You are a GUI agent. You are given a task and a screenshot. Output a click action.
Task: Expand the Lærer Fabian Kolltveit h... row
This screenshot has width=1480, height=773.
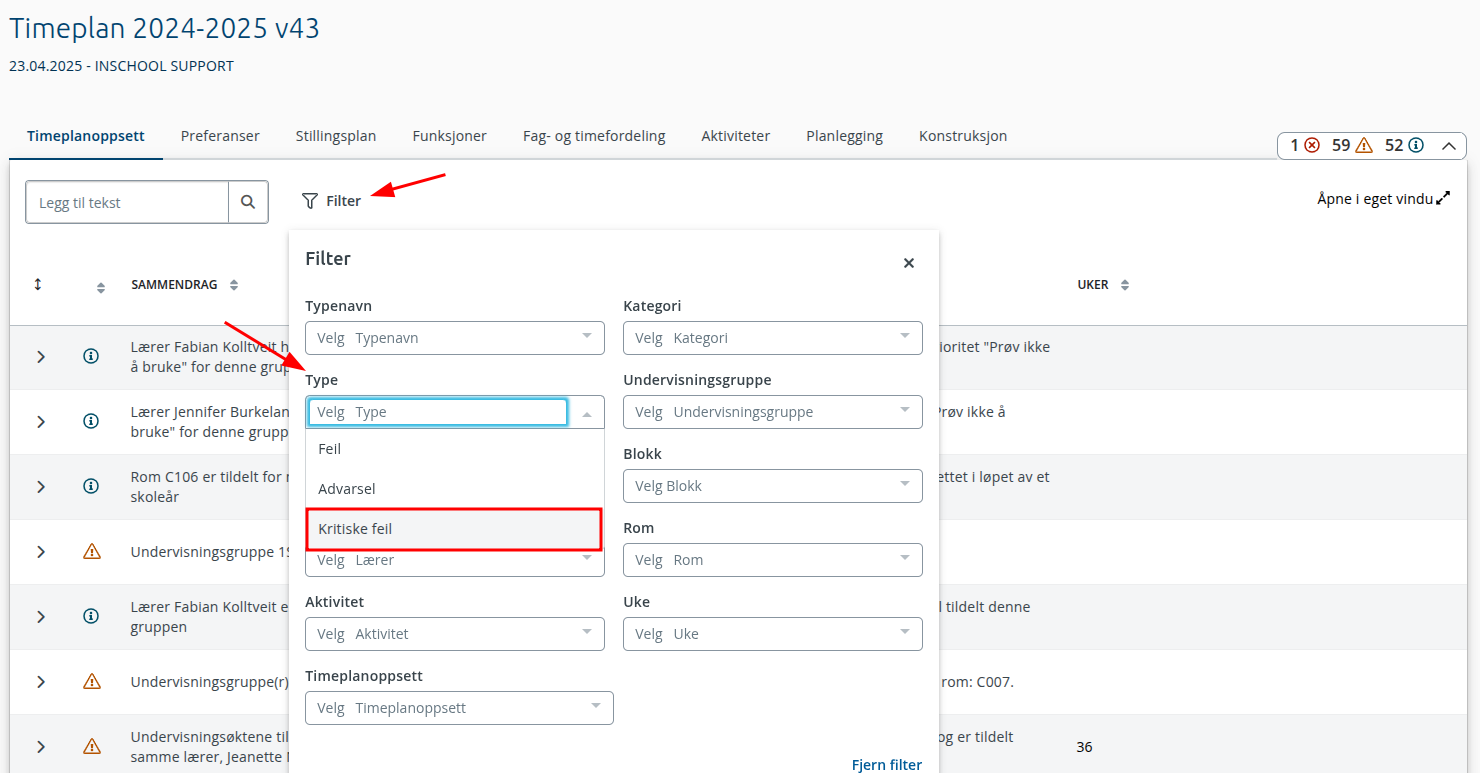coord(41,356)
